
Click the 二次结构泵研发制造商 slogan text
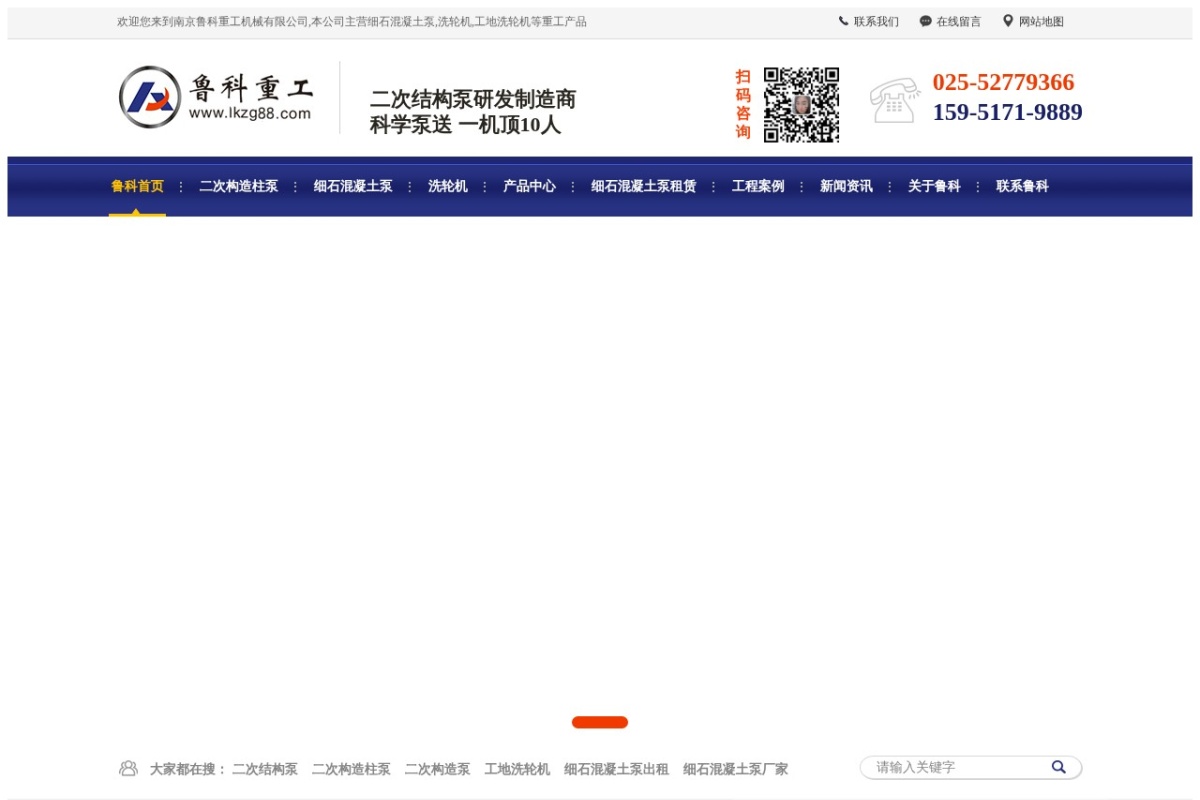coord(473,99)
